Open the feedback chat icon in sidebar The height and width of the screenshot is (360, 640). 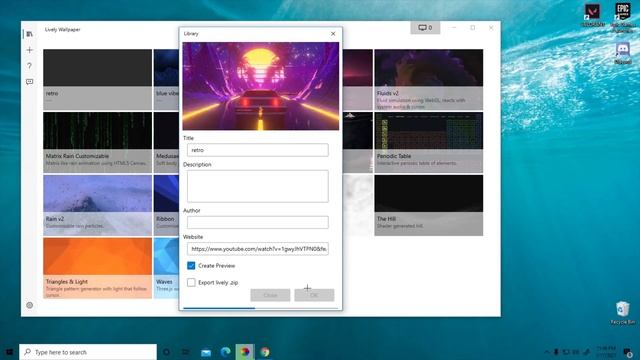click(29, 82)
